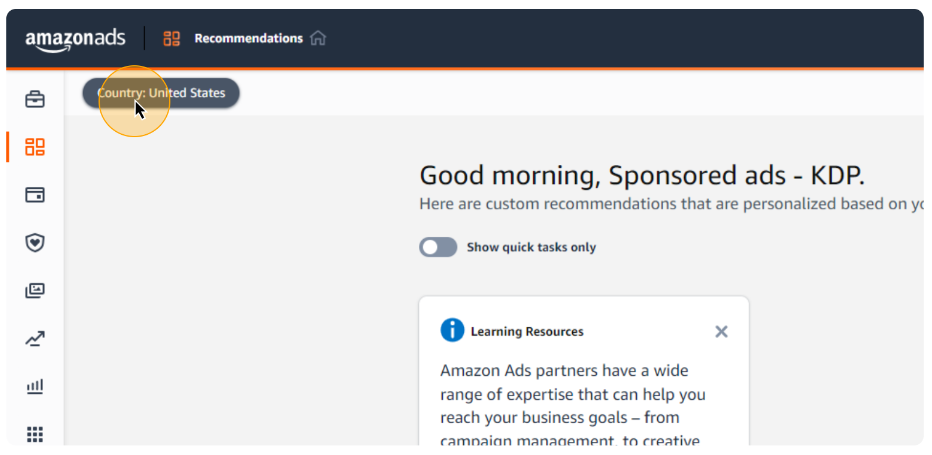This screenshot has width=932, height=455.
Task: Open the Country: United States selector
Action: [161, 93]
